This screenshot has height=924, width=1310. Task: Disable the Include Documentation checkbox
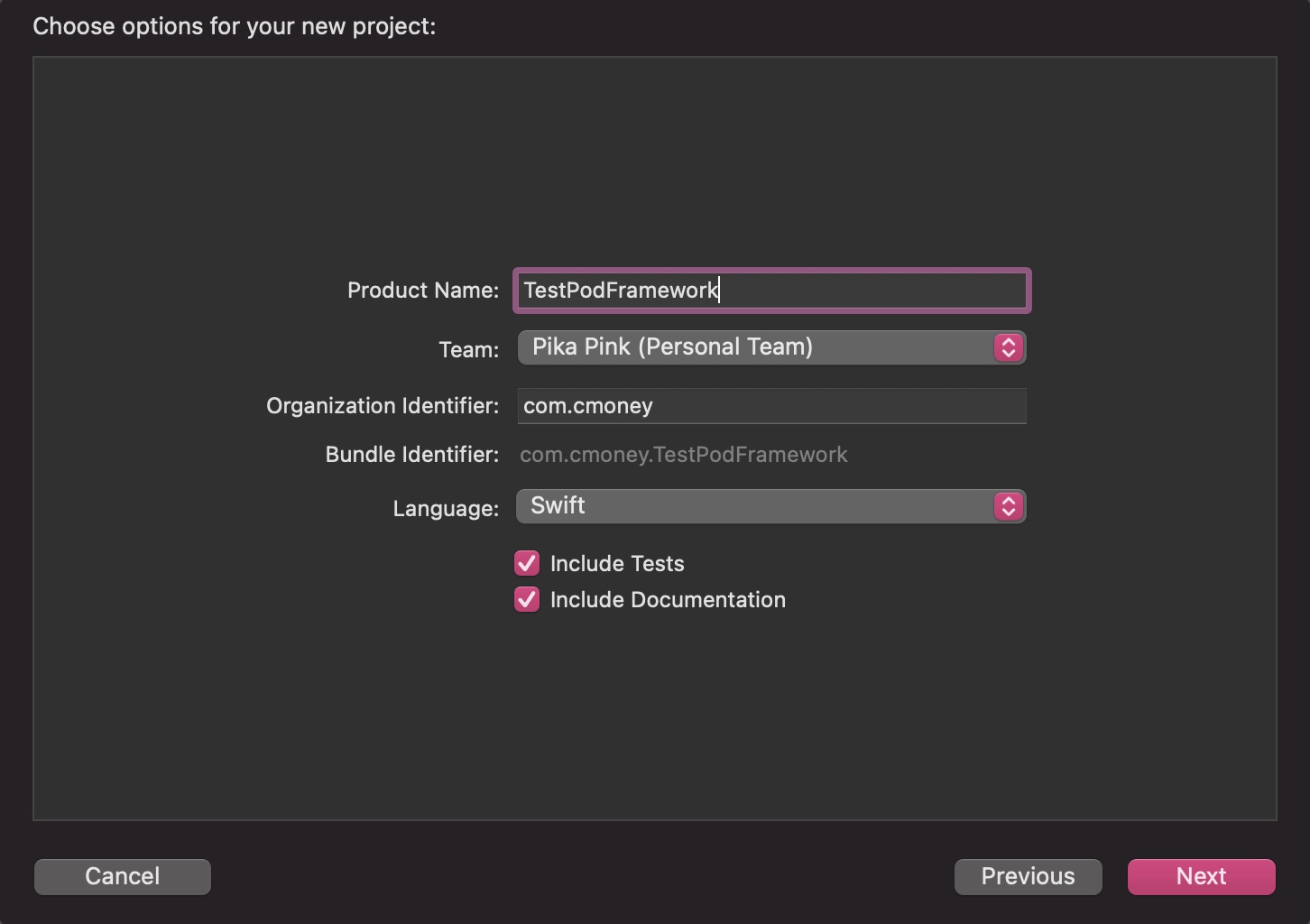coord(527,600)
